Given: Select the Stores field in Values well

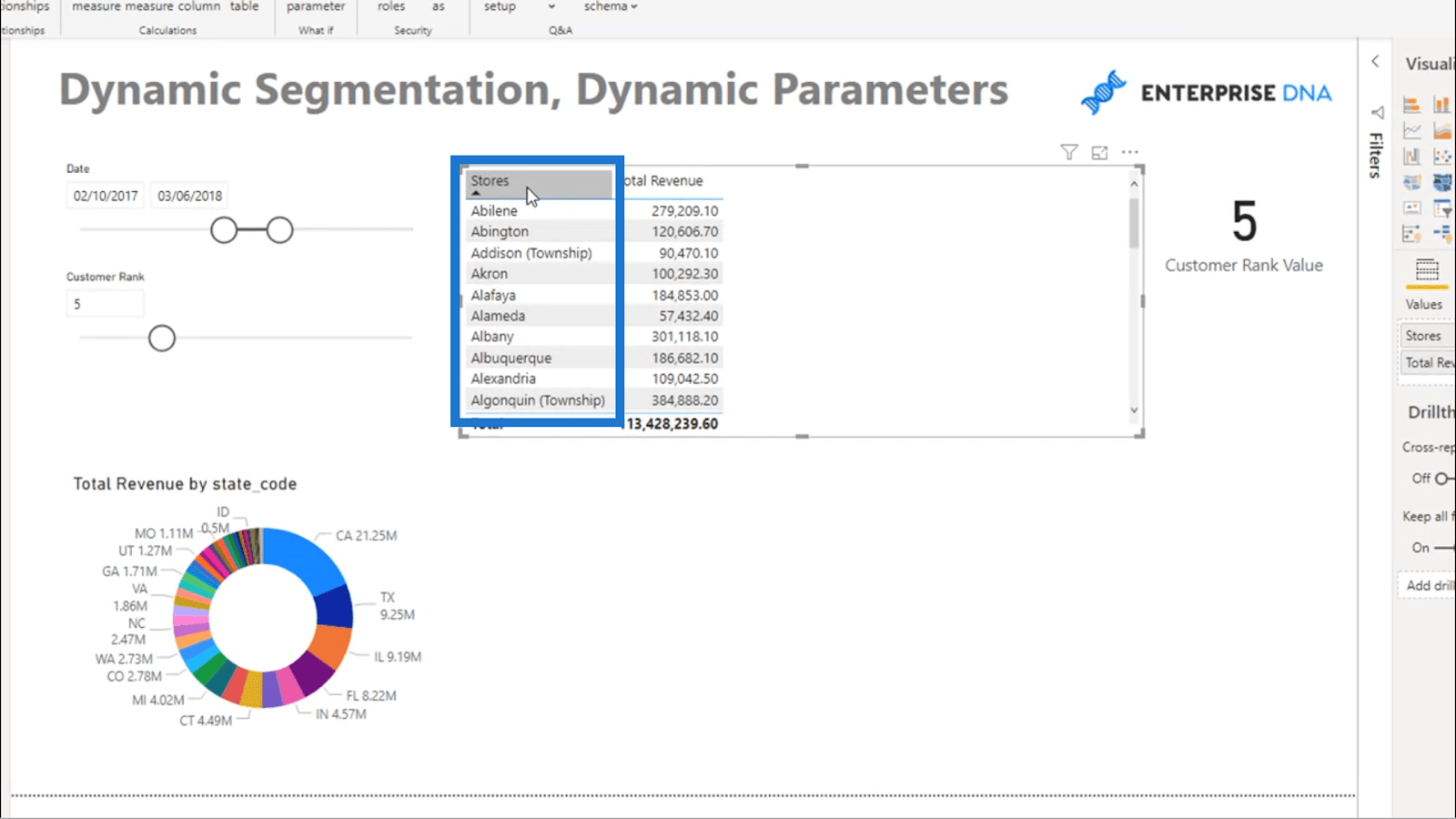Looking at the screenshot, I should tap(1428, 336).
